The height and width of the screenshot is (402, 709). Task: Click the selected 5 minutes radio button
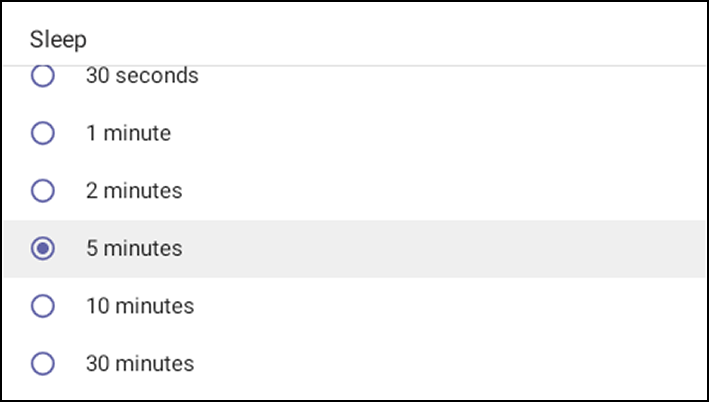tap(43, 248)
